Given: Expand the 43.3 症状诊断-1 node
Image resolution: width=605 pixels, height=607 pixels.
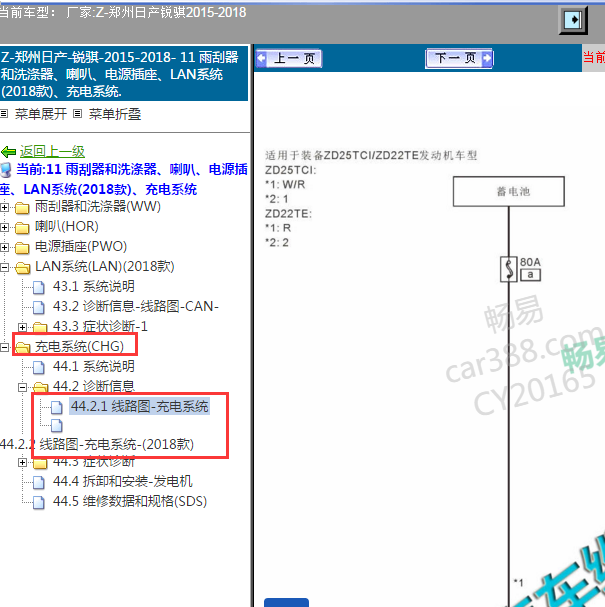Looking at the screenshot, I should 22,327.
